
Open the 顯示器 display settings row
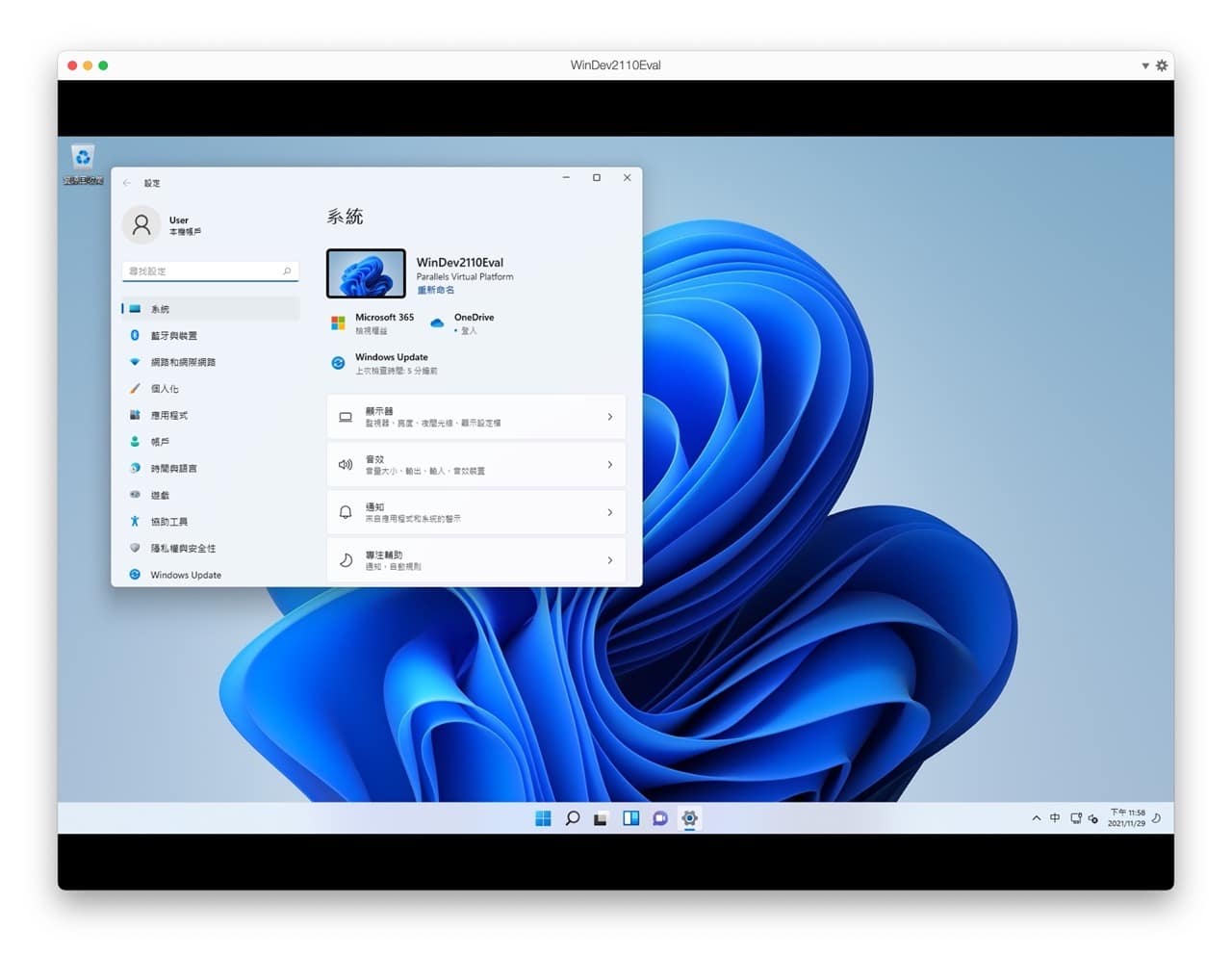[476, 417]
